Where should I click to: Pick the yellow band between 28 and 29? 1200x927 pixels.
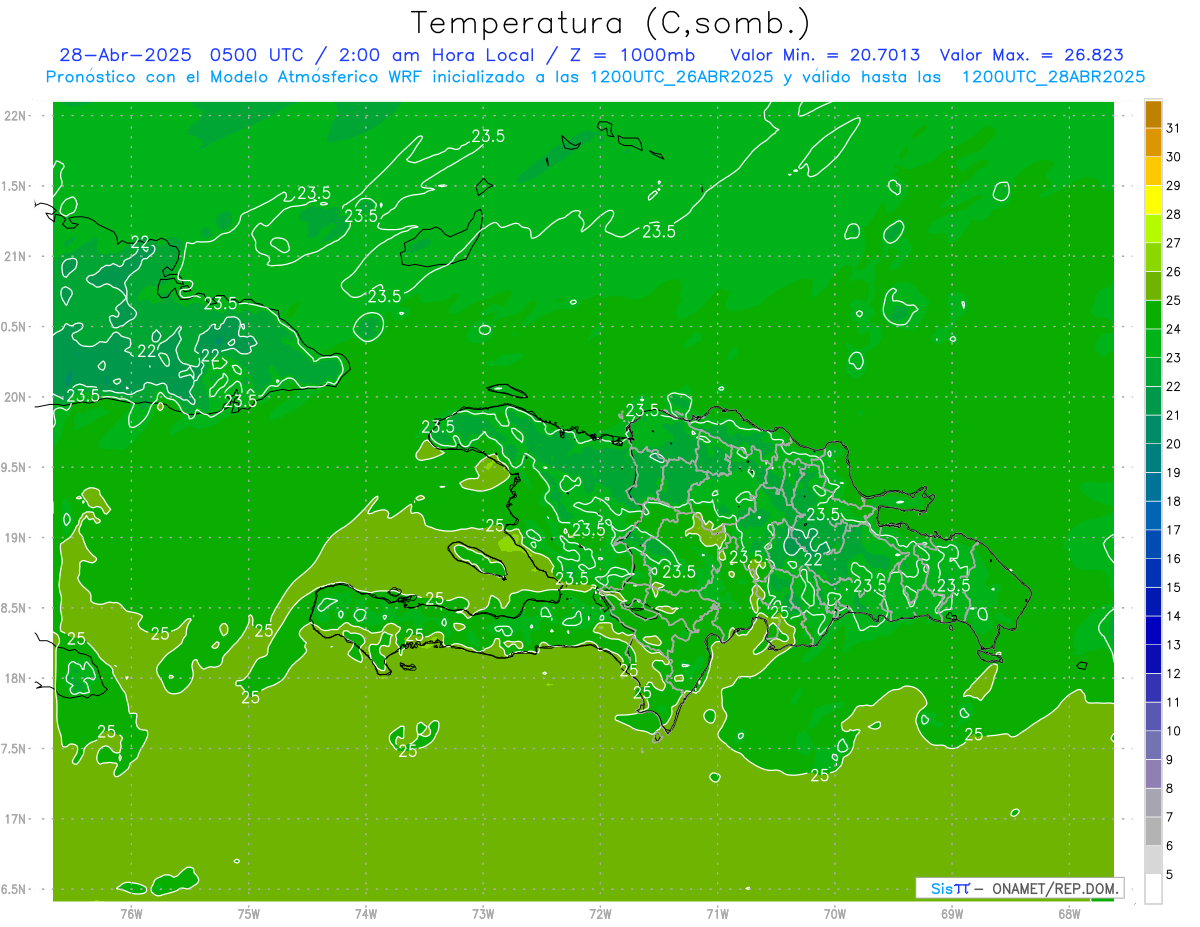pos(1153,200)
